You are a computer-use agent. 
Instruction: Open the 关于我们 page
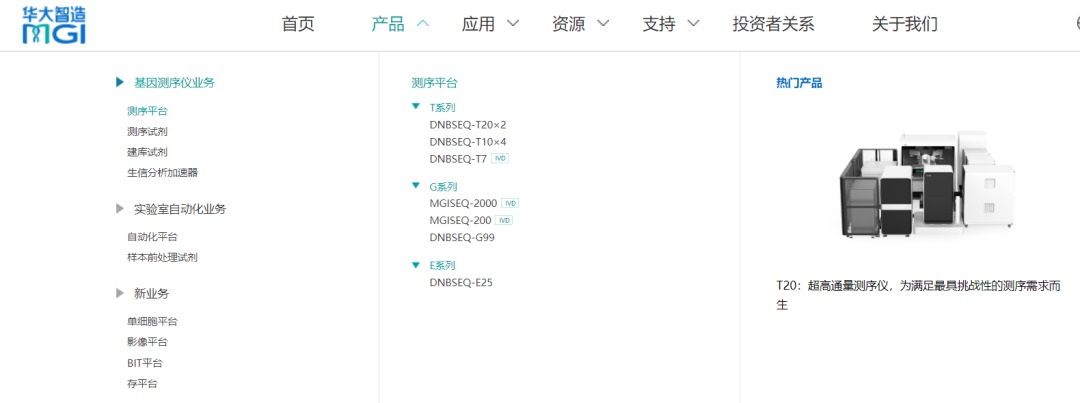coord(904,24)
